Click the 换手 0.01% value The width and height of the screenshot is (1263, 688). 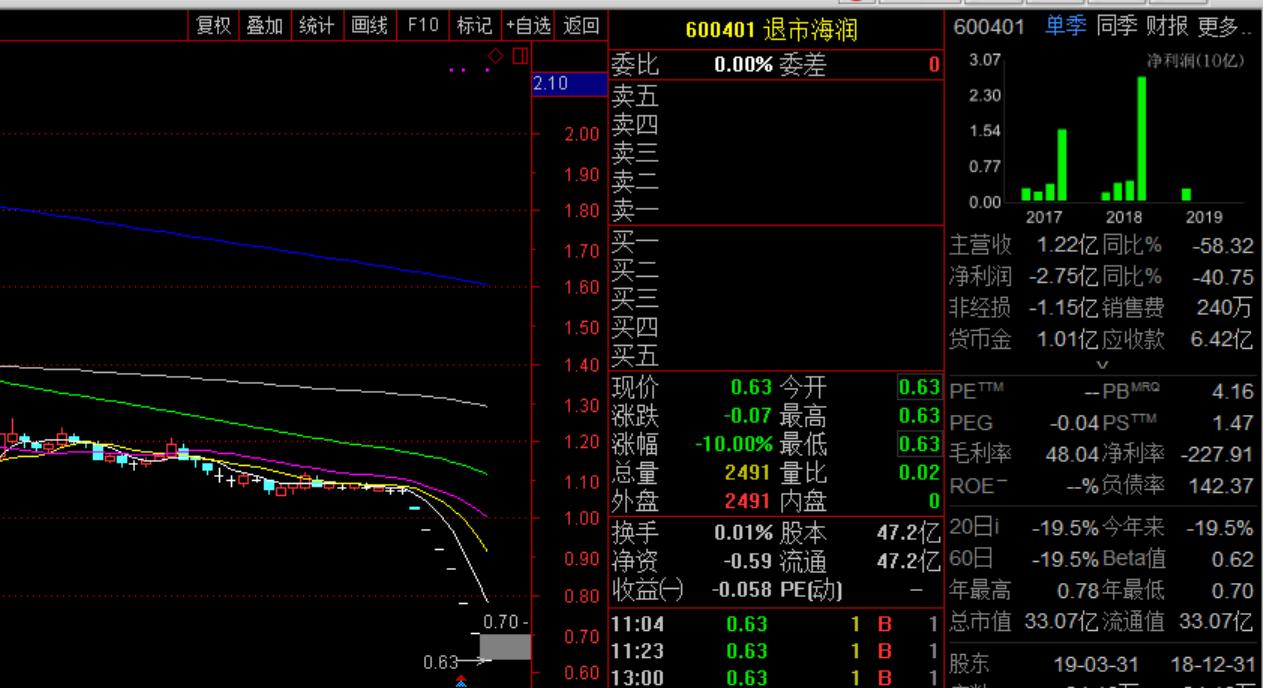click(743, 534)
